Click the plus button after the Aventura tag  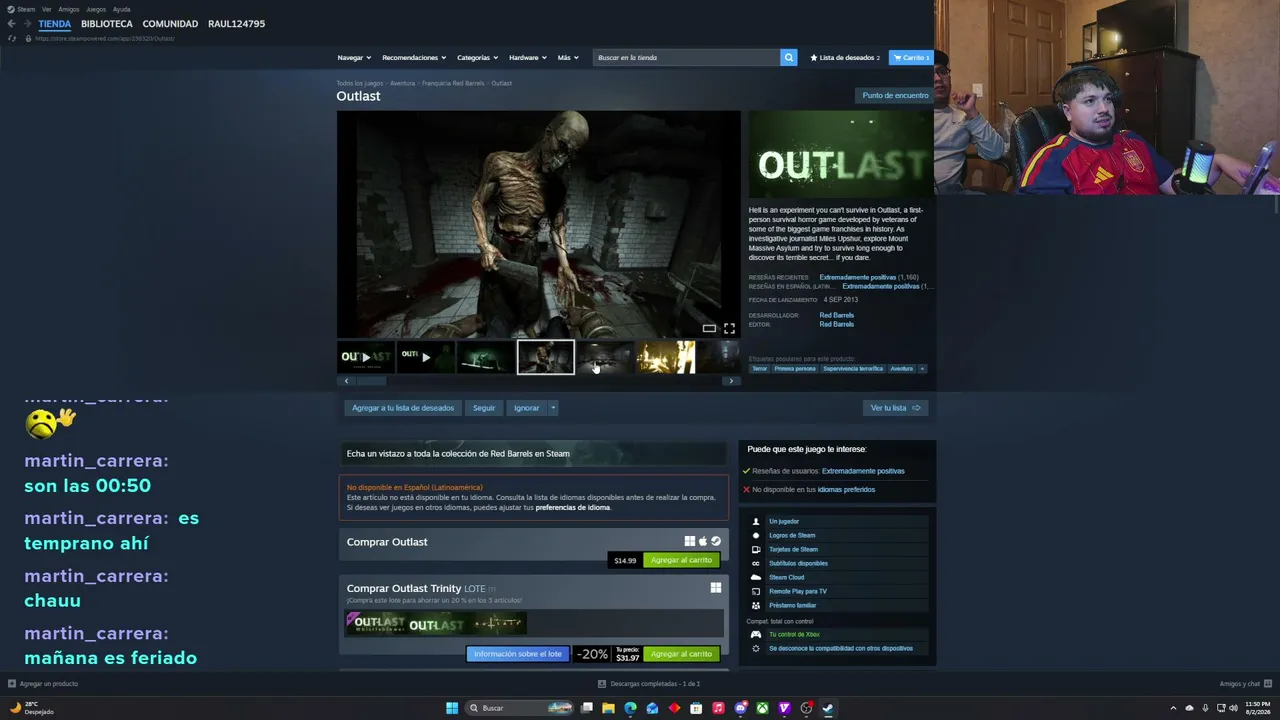pyautogui.click(x=922, y=368)
